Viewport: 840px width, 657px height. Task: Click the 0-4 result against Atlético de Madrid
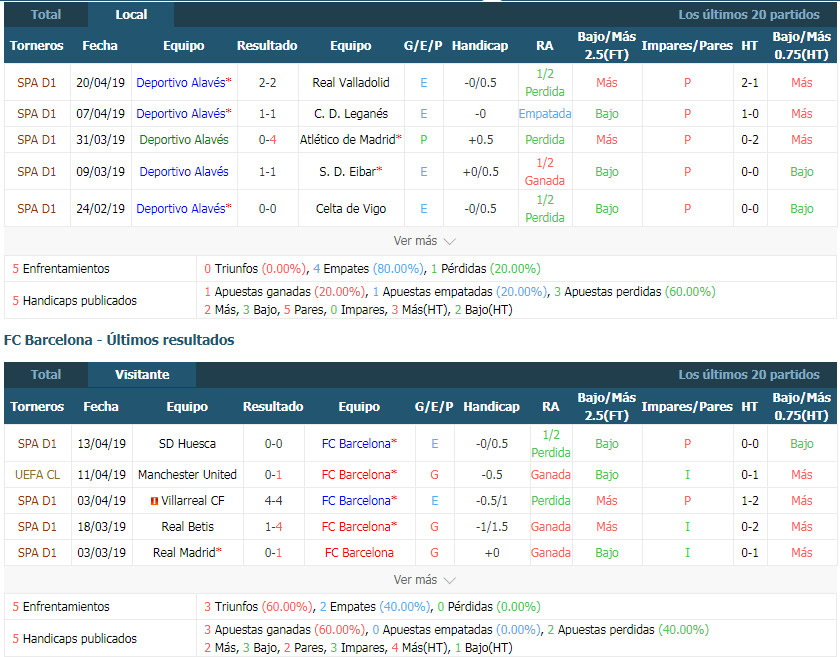coord(267,139)
